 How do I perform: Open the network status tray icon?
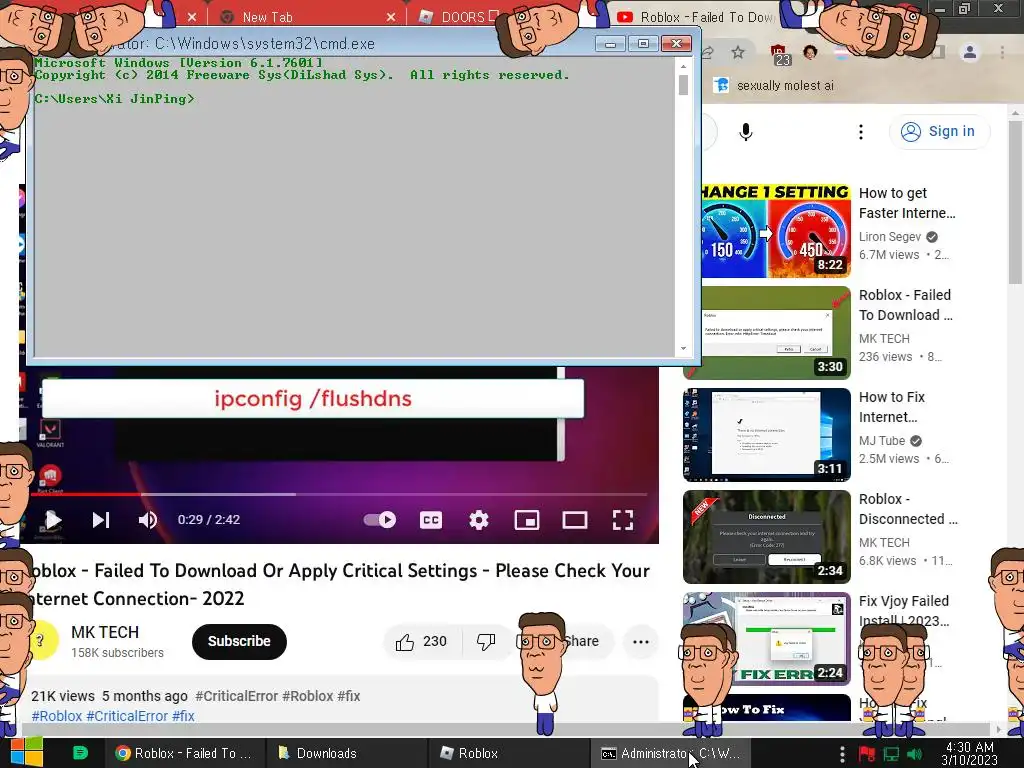(x=891, y=754)
